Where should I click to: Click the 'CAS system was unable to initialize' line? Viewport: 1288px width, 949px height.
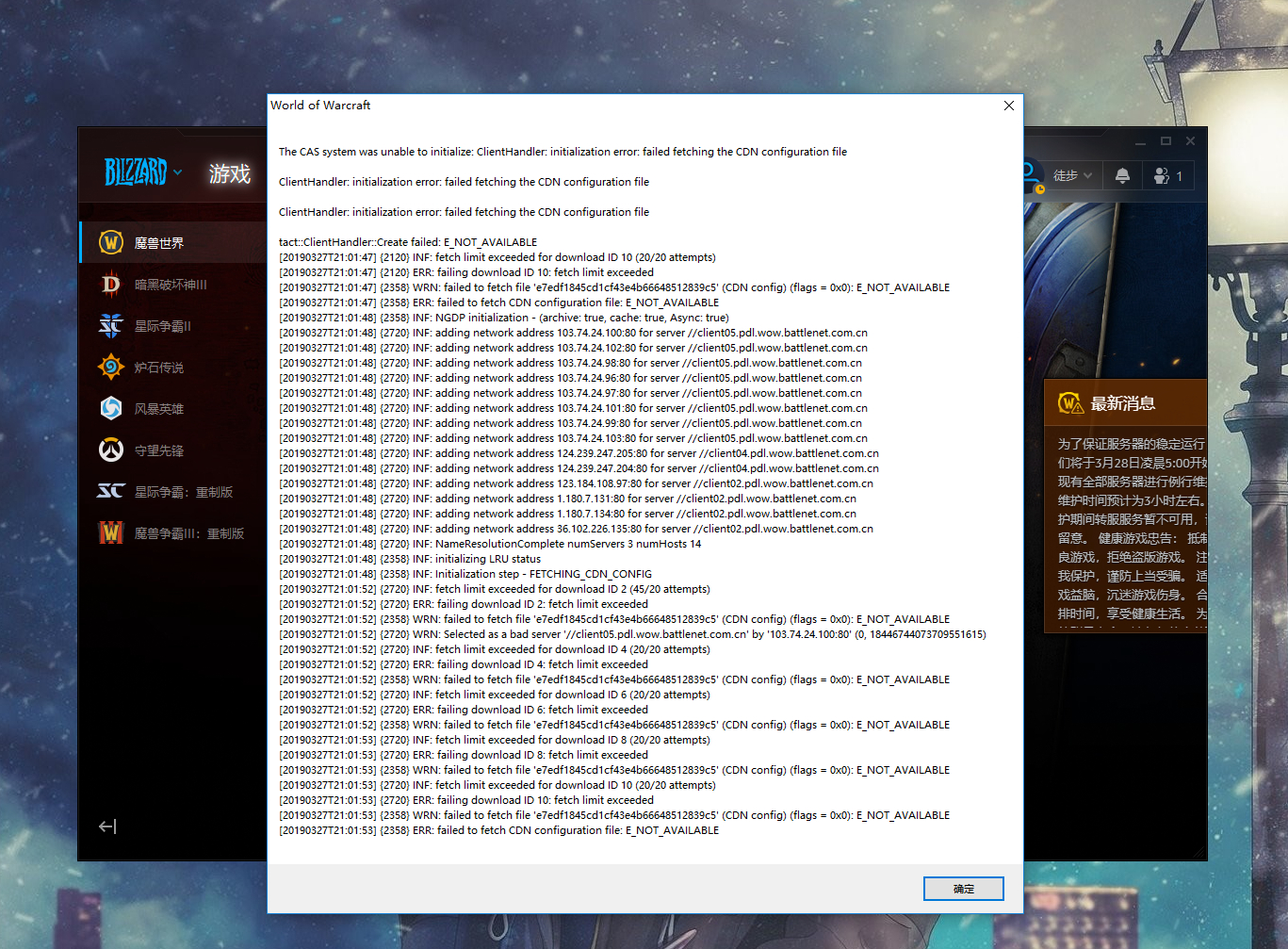click(x=562, y=152)
